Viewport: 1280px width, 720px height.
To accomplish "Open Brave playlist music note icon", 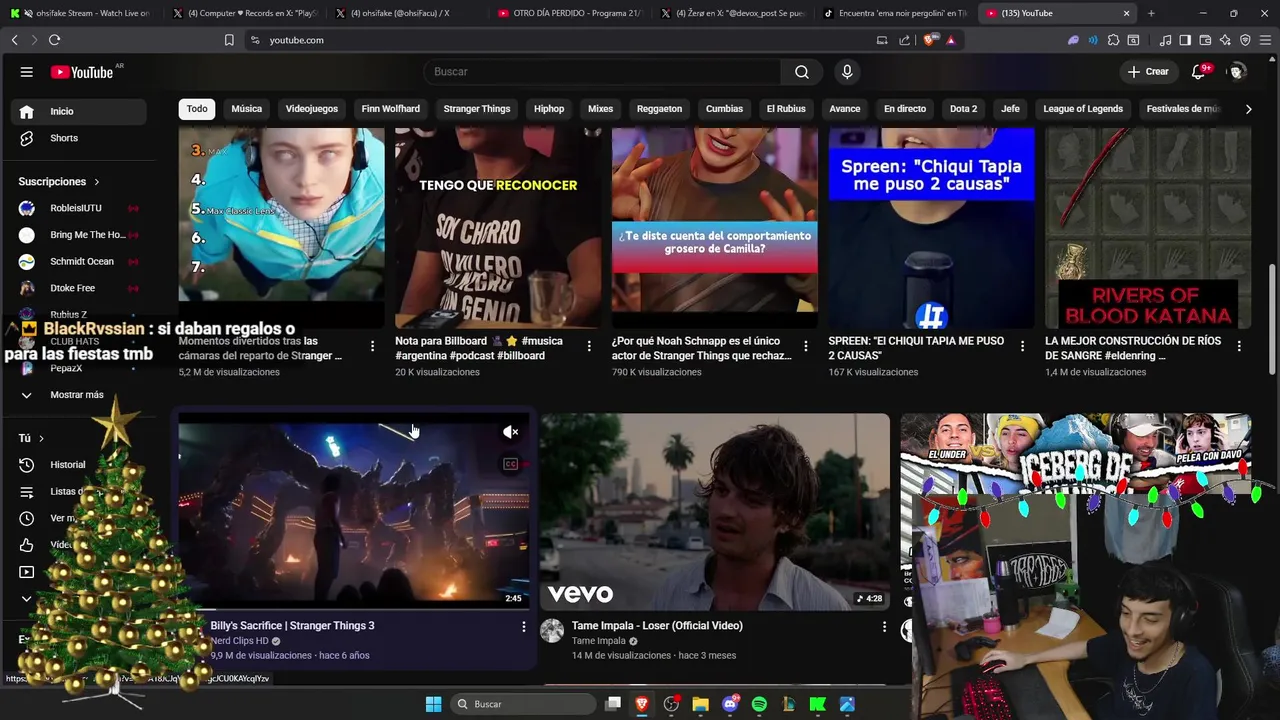I will (1165, 40).
